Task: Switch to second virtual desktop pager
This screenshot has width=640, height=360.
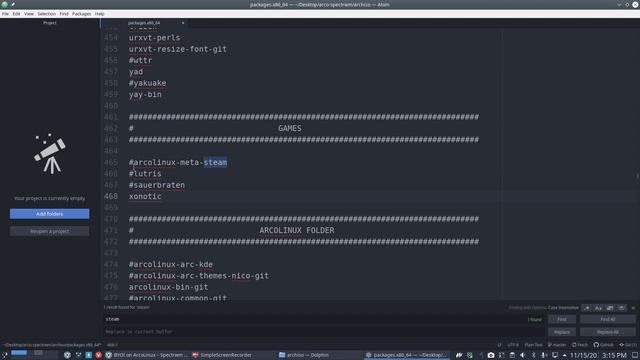Action: 38,353
